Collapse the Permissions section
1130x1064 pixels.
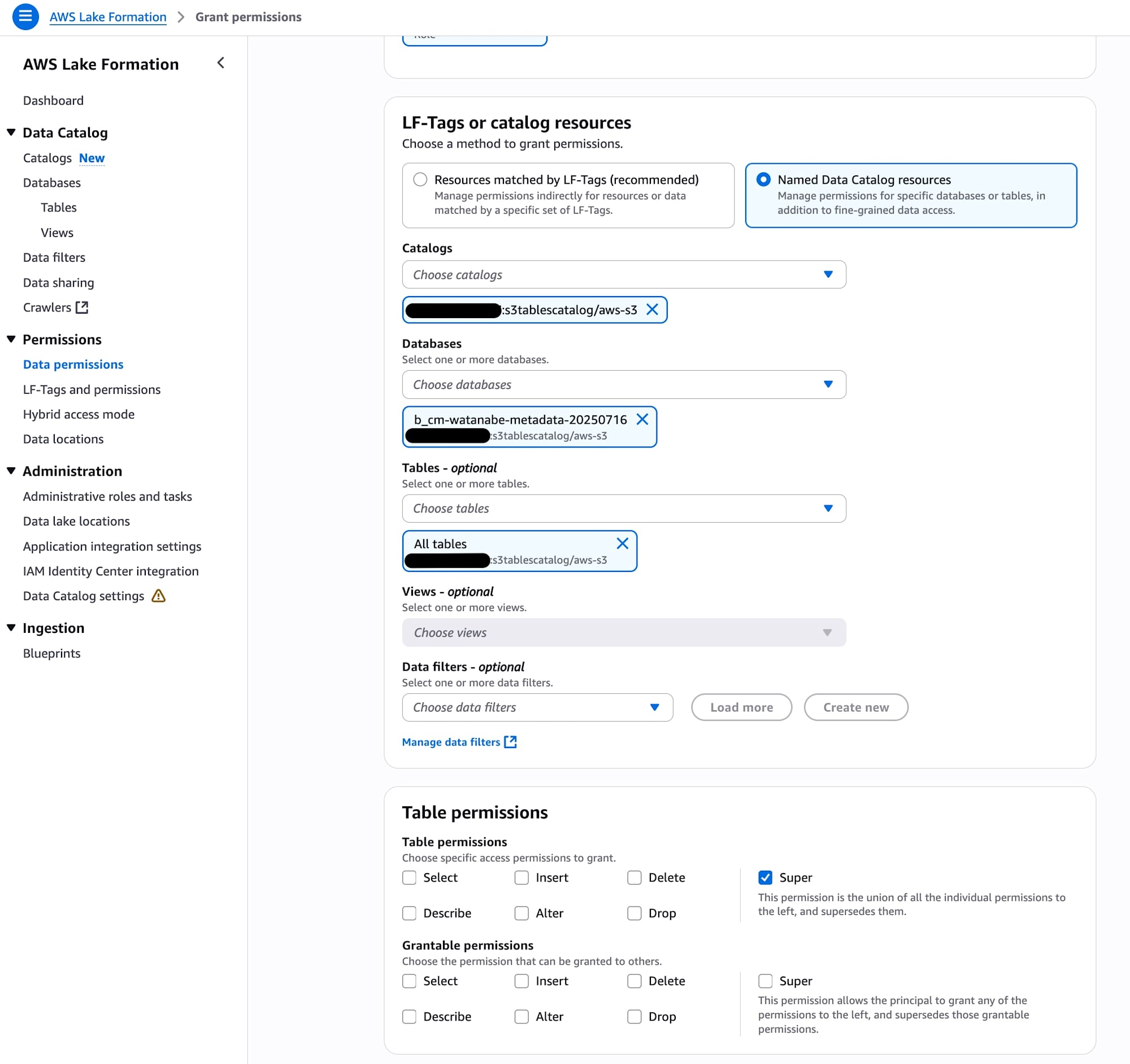coord(11,340)
